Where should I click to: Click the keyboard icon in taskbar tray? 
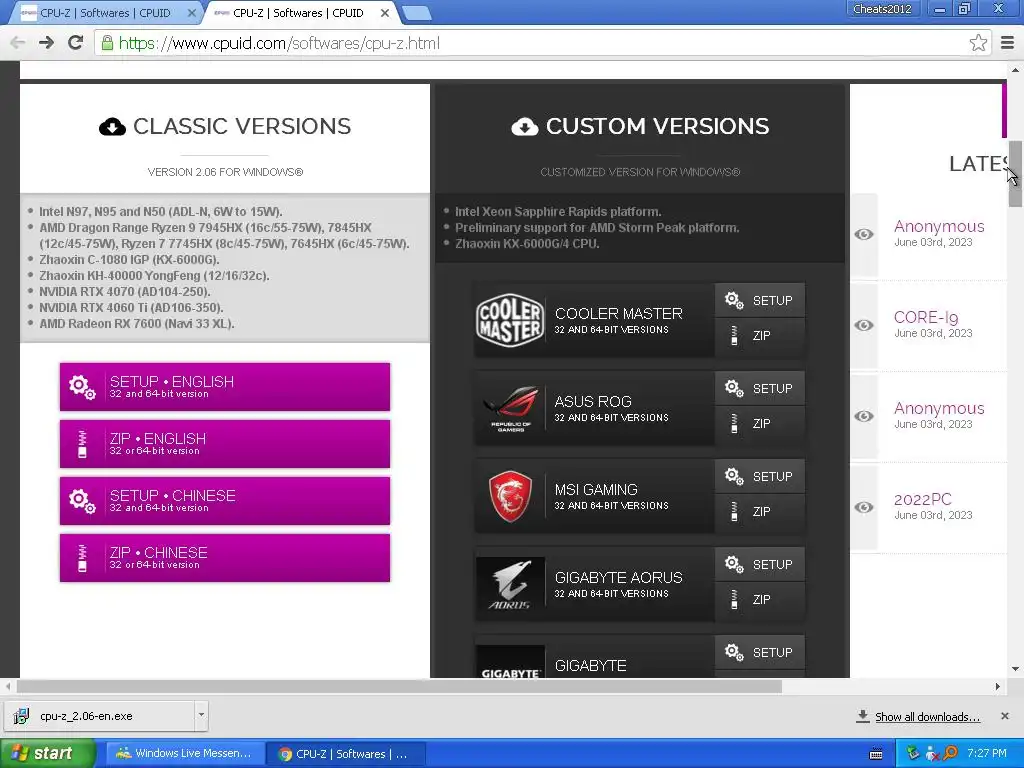click(876, 754)
